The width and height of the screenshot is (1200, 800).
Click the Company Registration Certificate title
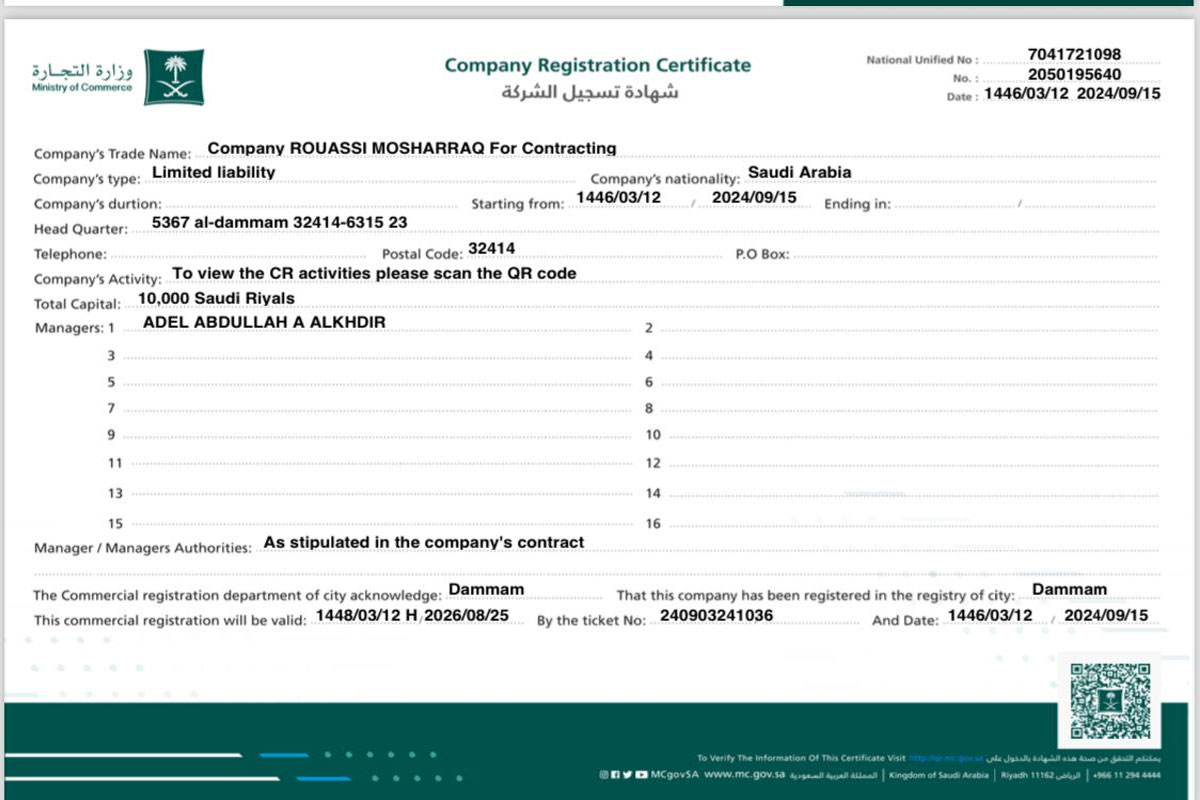tap(597, 66)
